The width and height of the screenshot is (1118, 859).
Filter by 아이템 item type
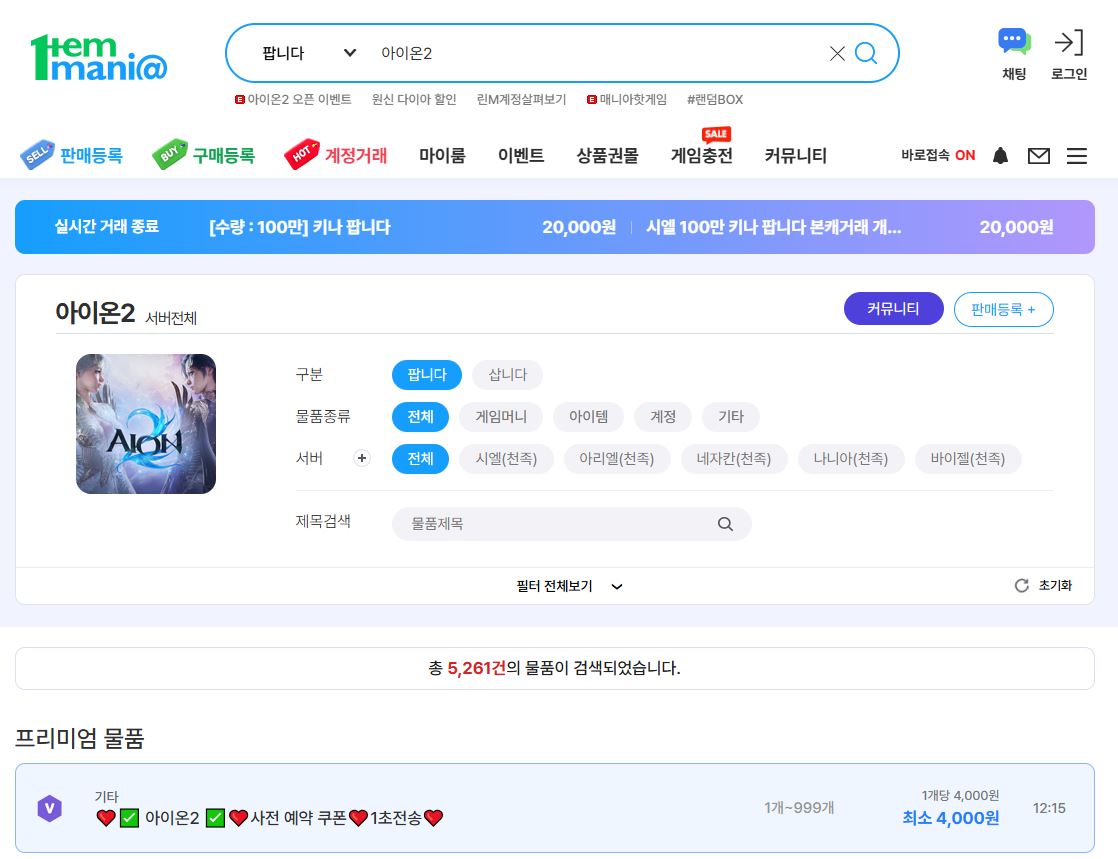click(x=588, y=416)
